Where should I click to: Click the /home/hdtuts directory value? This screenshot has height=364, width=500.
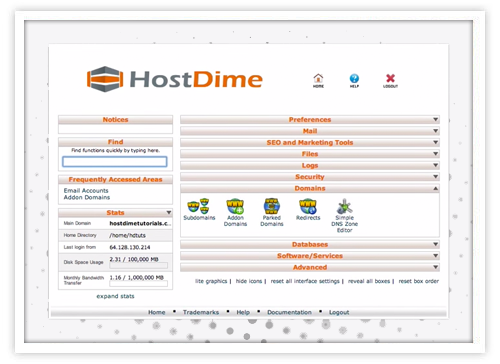127,235
